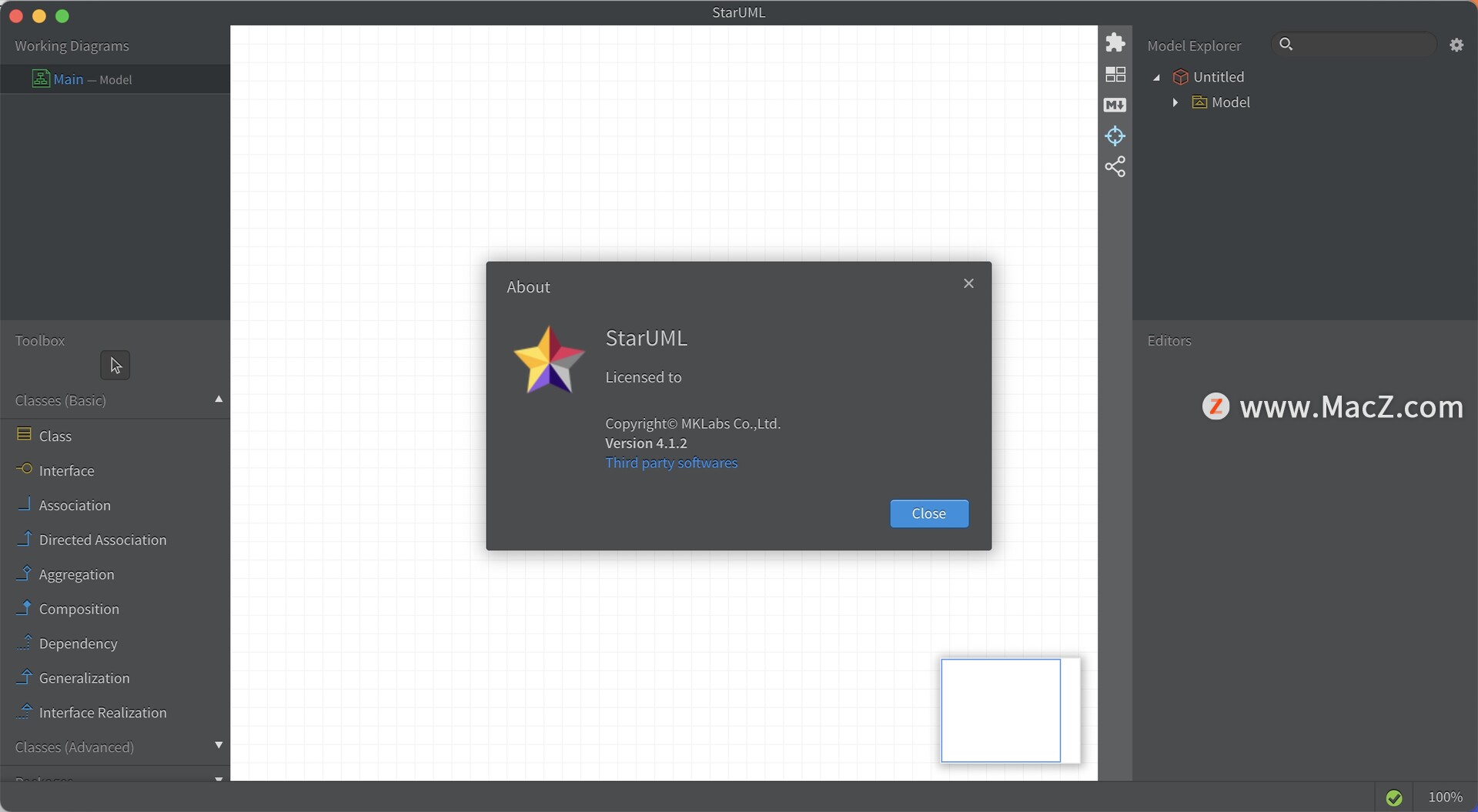Image resolution: width=1478 pixels, height=812 pixels.
Task: Click the blue Close button
Action: 929,513
